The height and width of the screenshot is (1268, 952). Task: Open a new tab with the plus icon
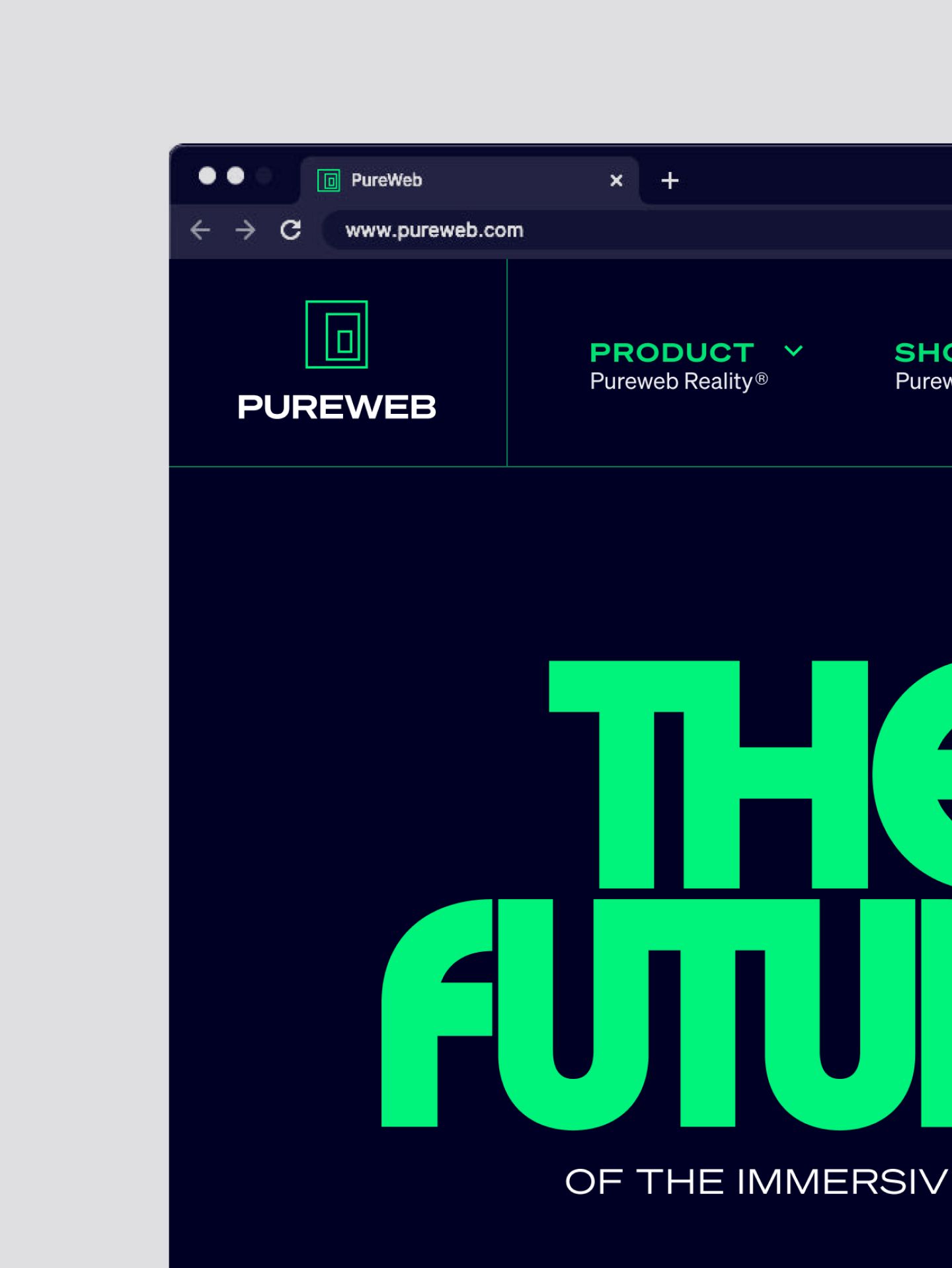670,180
